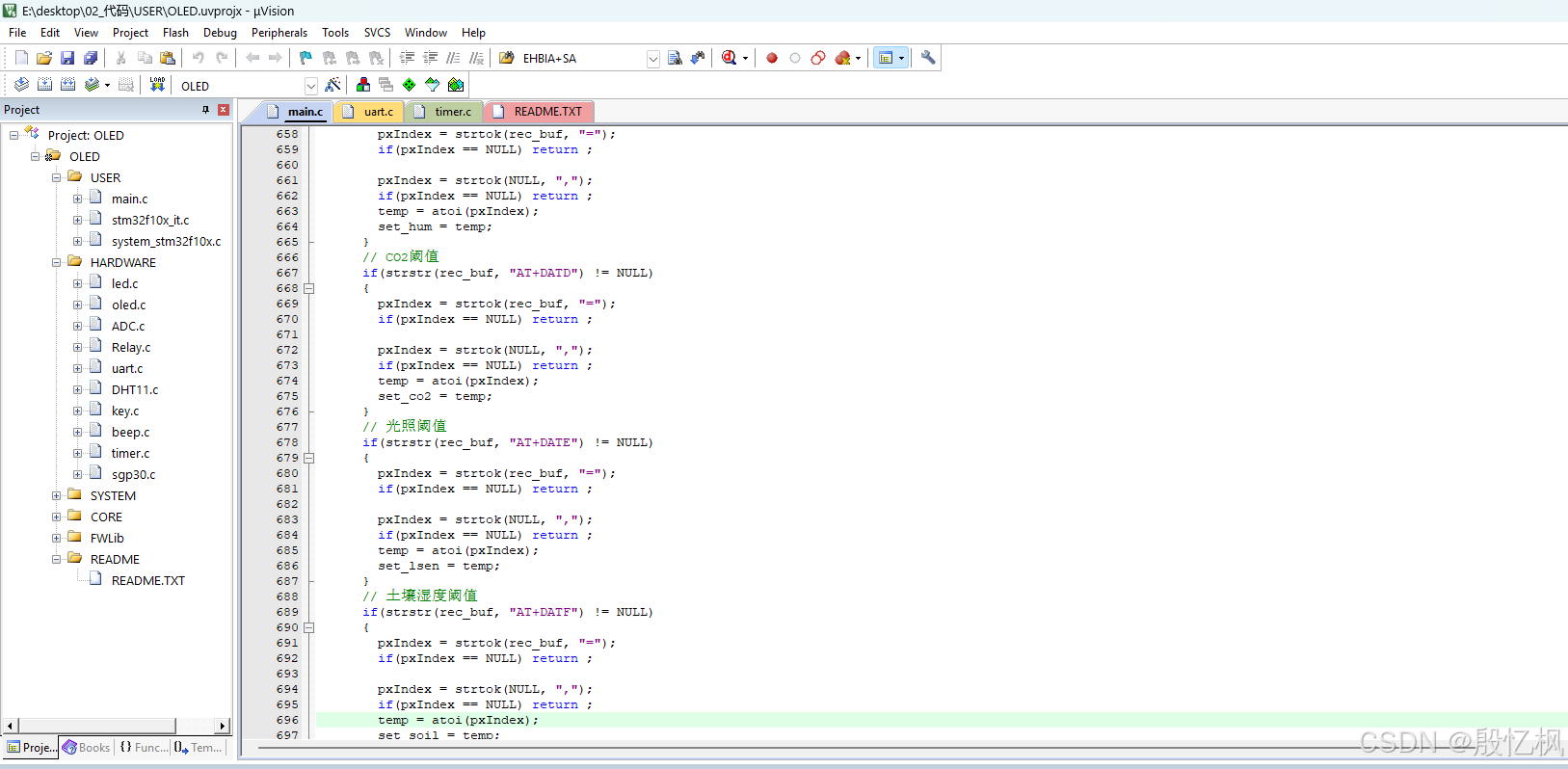The height and width of the screenshot is (769, 1568).
Task: Switch to the README.TXT editor tab
Action: coord(539,112)
